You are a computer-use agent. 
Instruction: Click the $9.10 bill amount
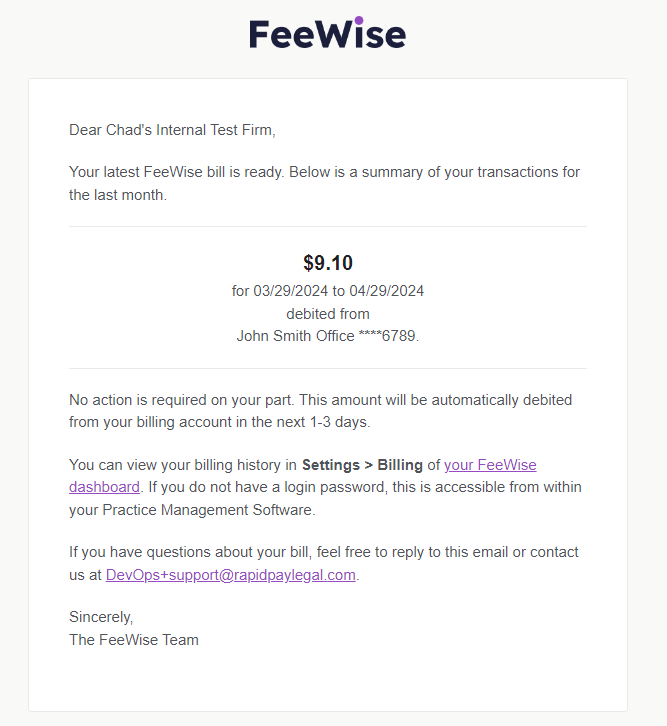(x=328, y=263)
